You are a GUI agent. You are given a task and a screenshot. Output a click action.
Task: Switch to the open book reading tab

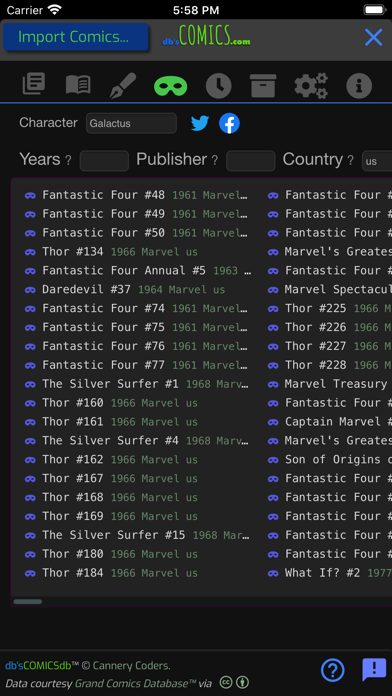pyautogui.click(x=78, y=84)
